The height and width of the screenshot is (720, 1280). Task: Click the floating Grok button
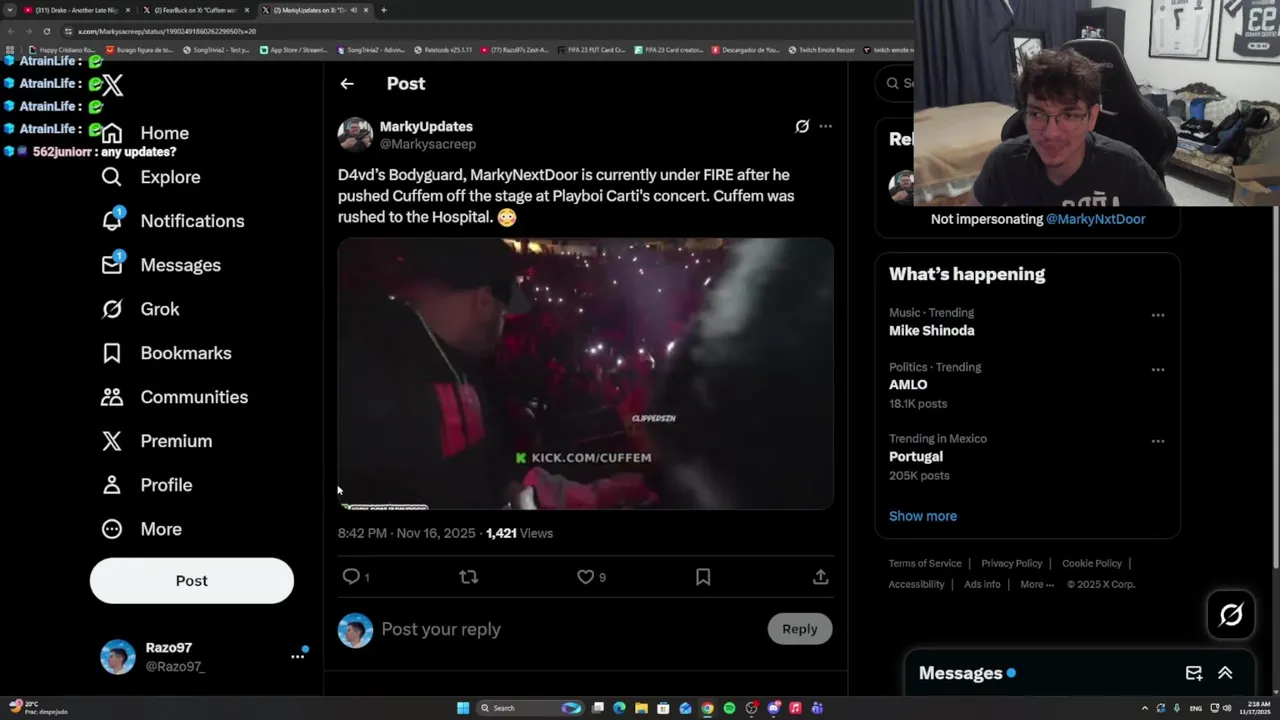coord(1231,615)
